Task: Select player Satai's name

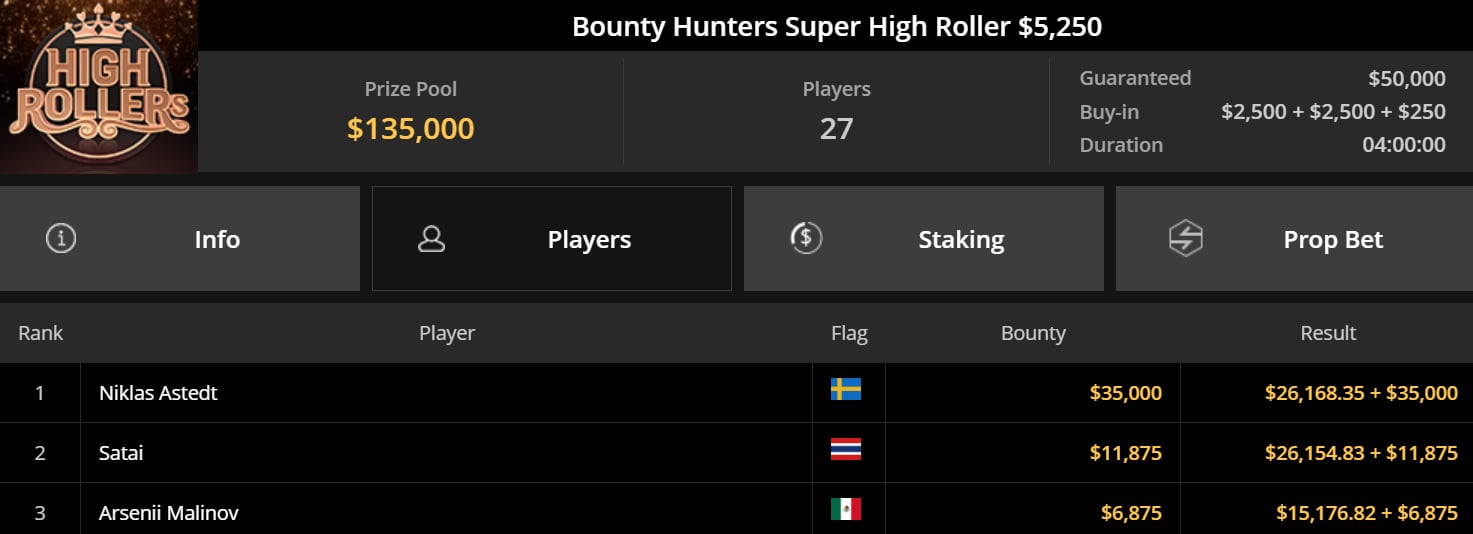Action: 121,453
